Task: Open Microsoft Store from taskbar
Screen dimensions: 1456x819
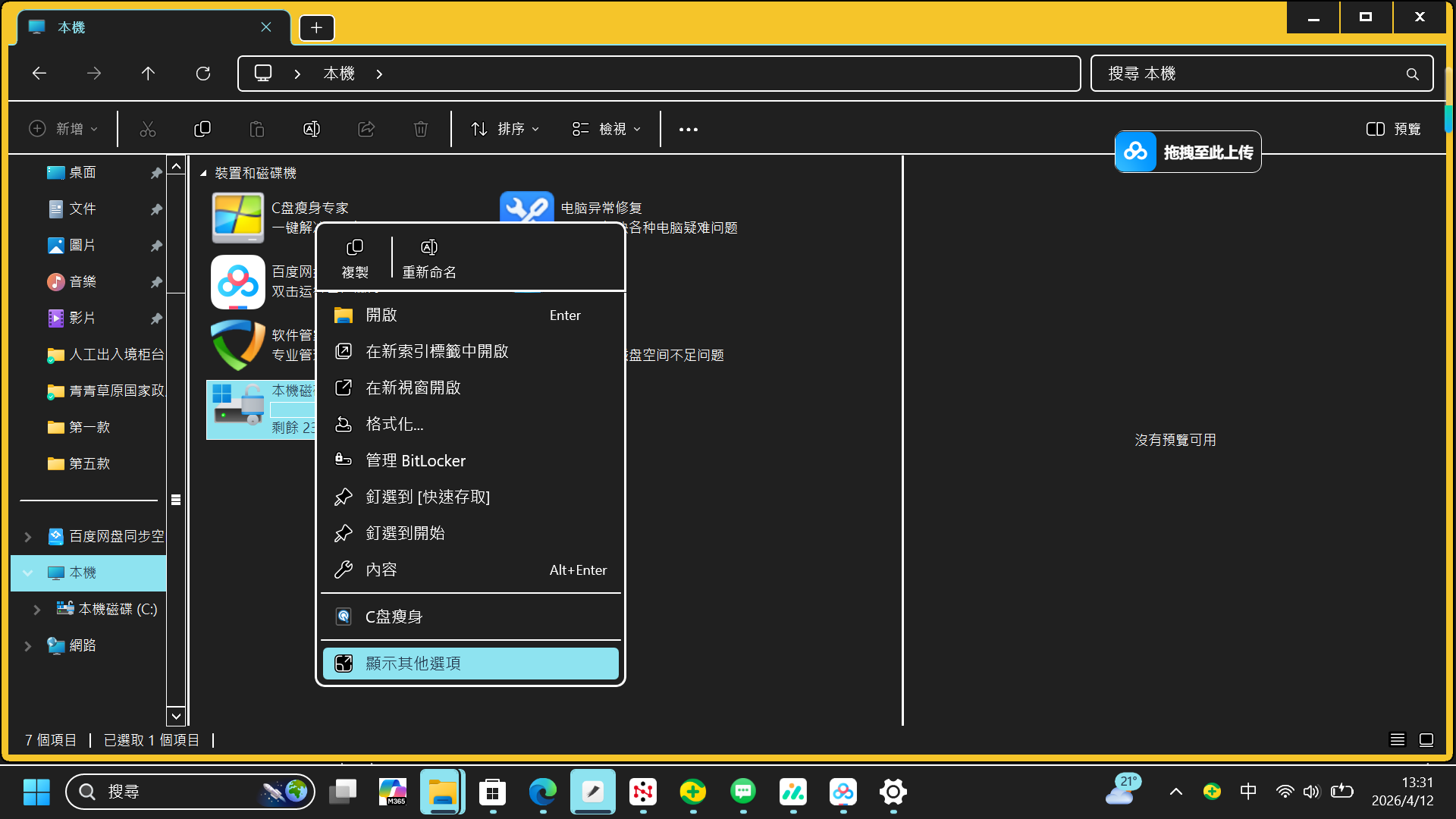Action: [493, 792]
